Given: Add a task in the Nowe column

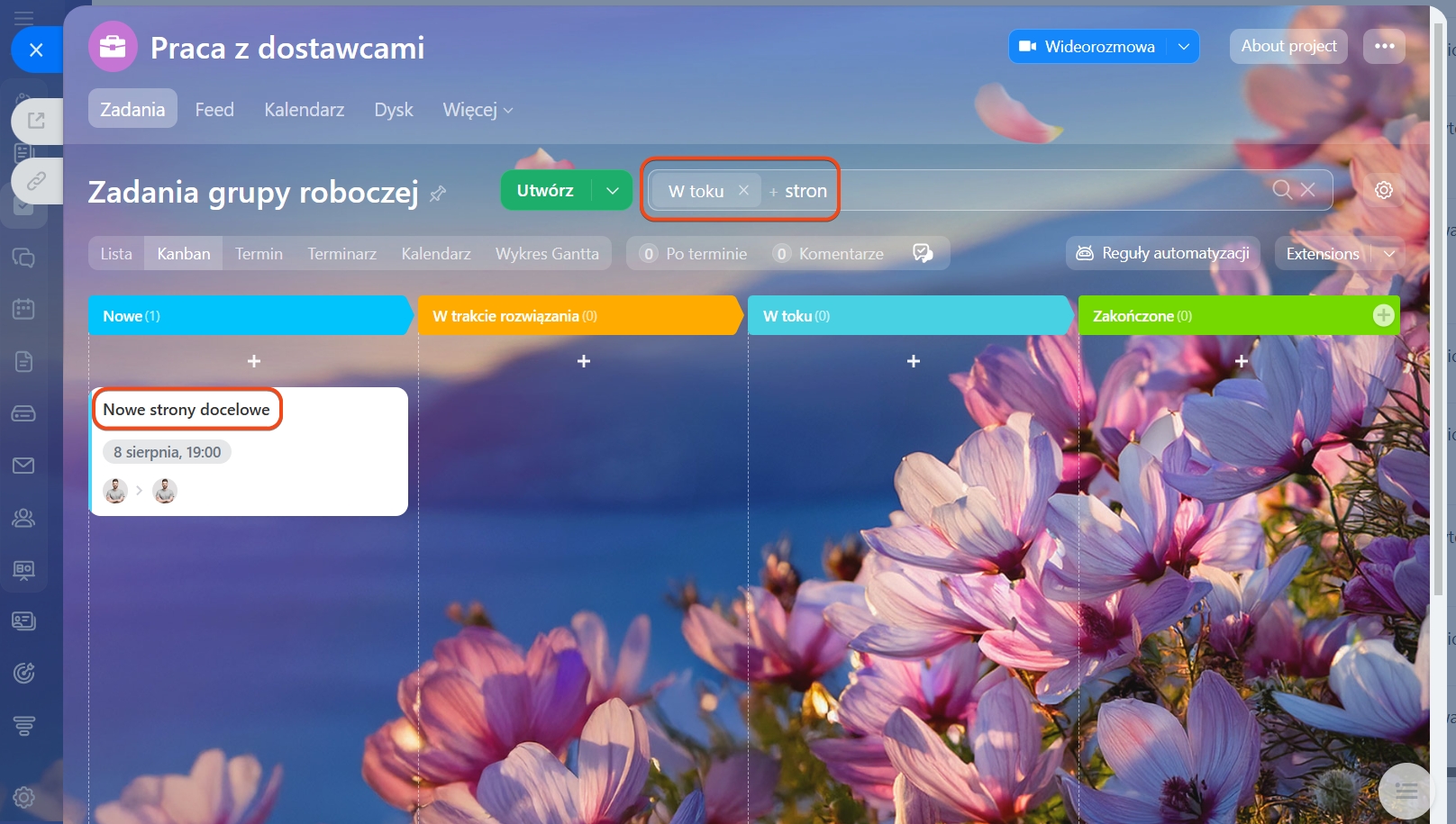Looking at the screenshot, I should (254, 361).
